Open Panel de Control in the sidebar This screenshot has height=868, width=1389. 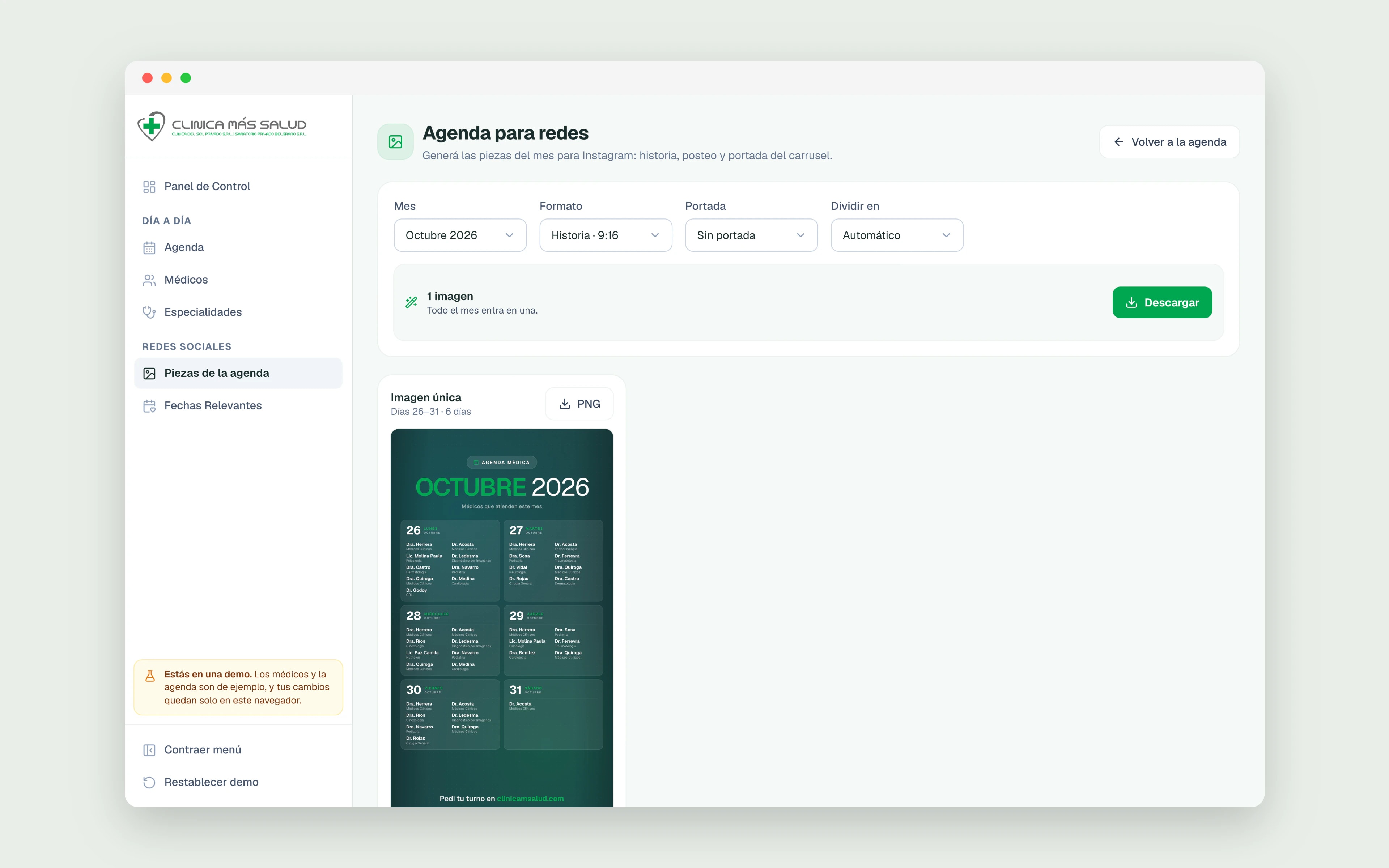tap(238, 186)
